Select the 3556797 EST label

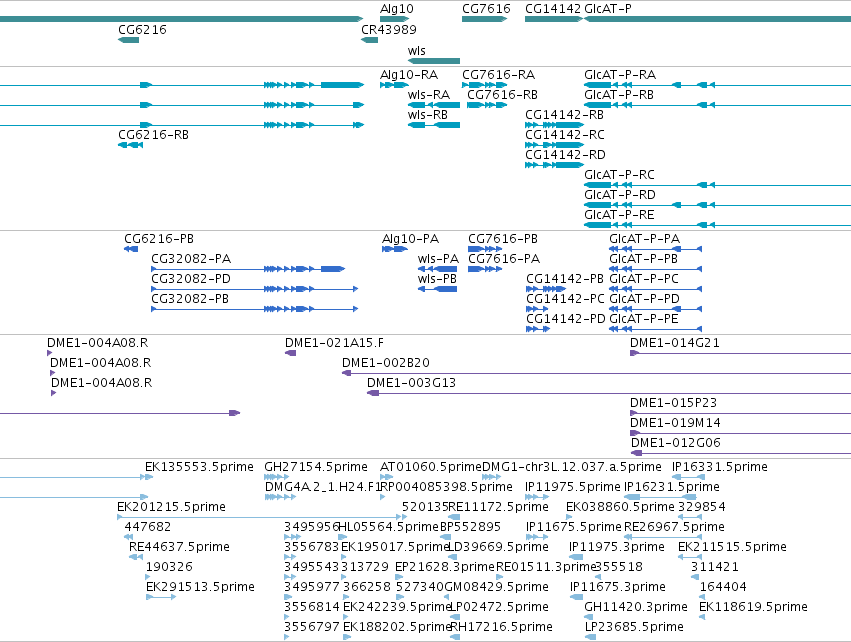[312, 628]
